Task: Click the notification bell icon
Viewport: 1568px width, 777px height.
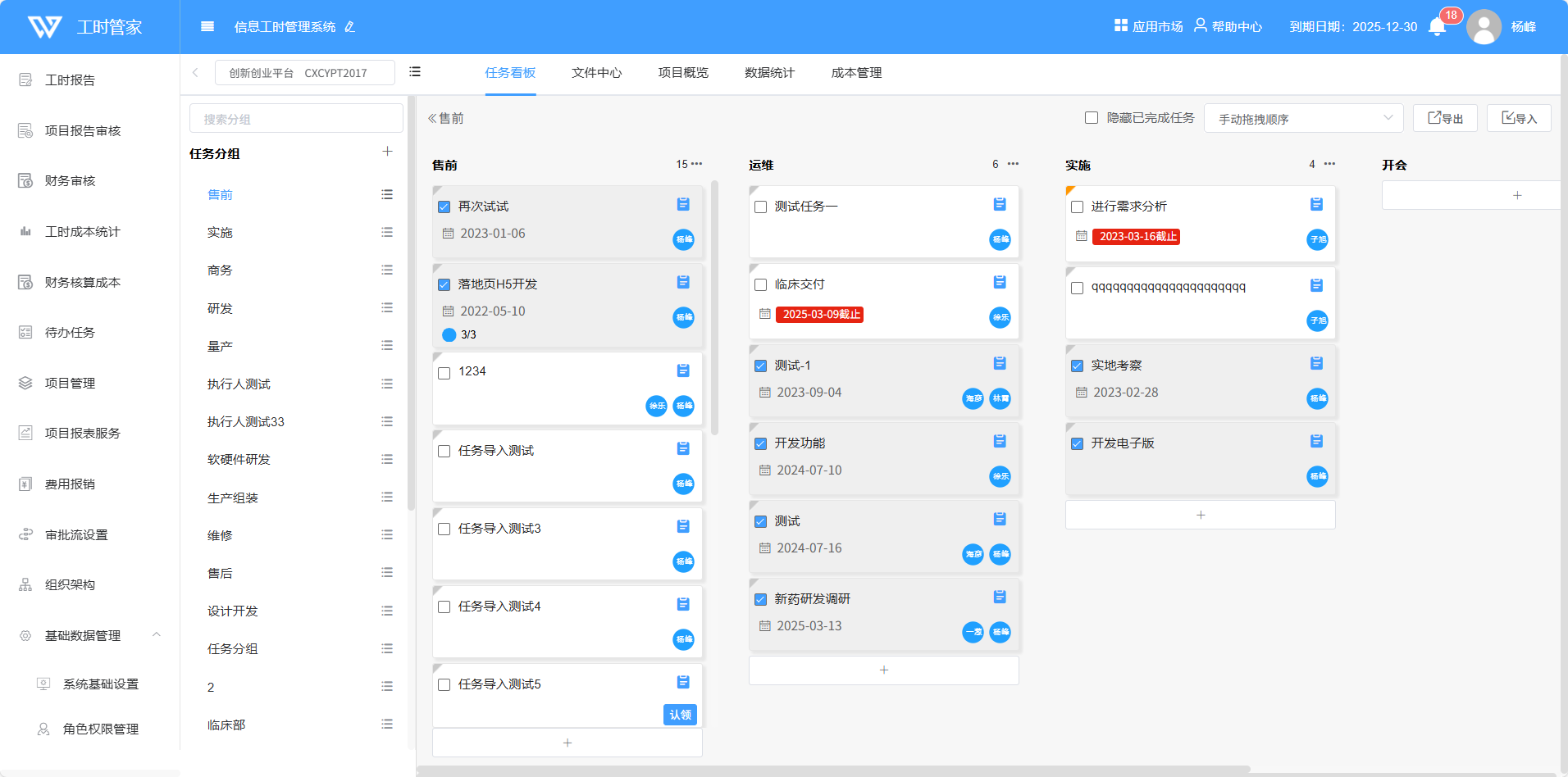Action: [1437, 27]
